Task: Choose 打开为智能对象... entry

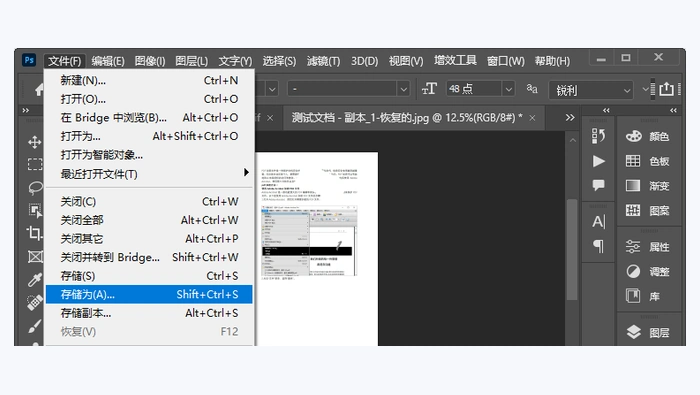Action: [149, 155]
